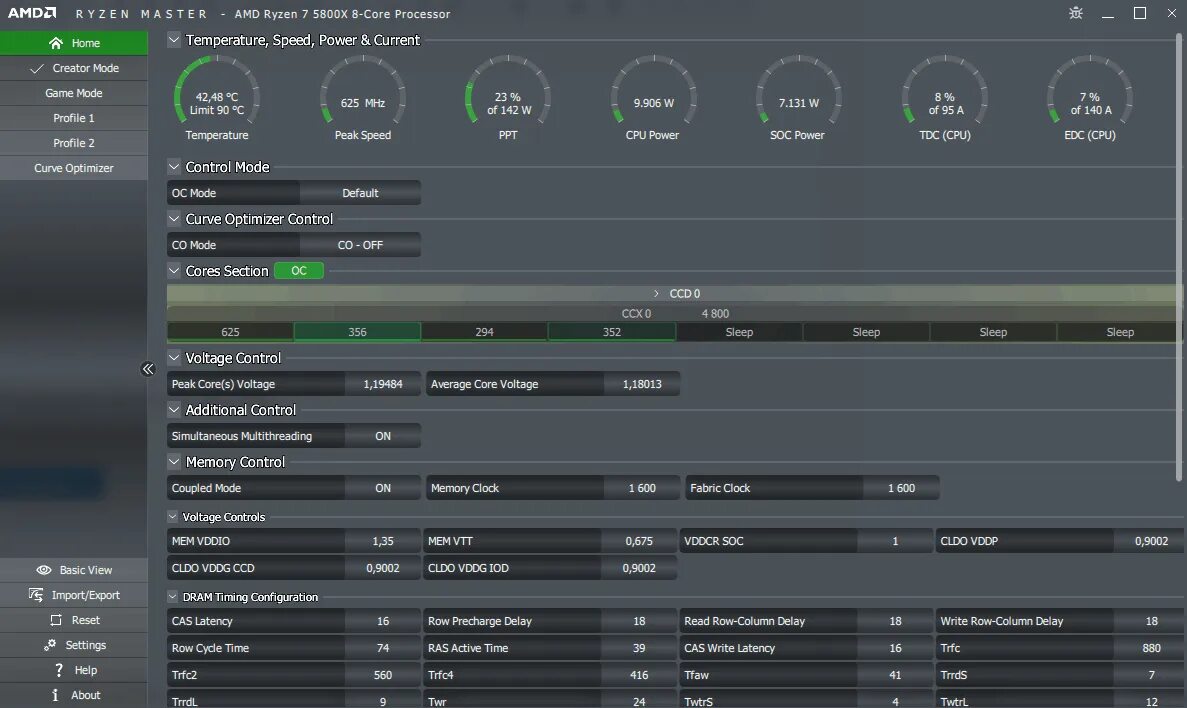Open Help
Screen dimensions: 1187x708
(74, 670)
